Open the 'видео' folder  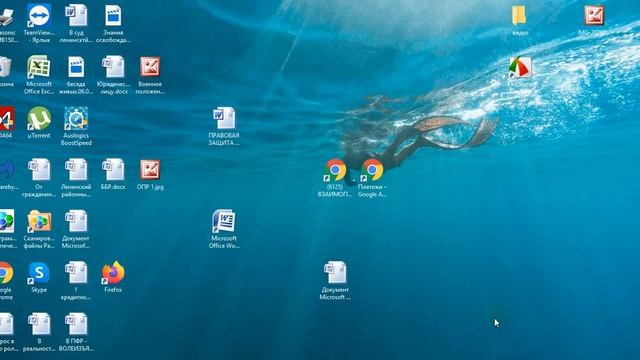coord(519,16)
